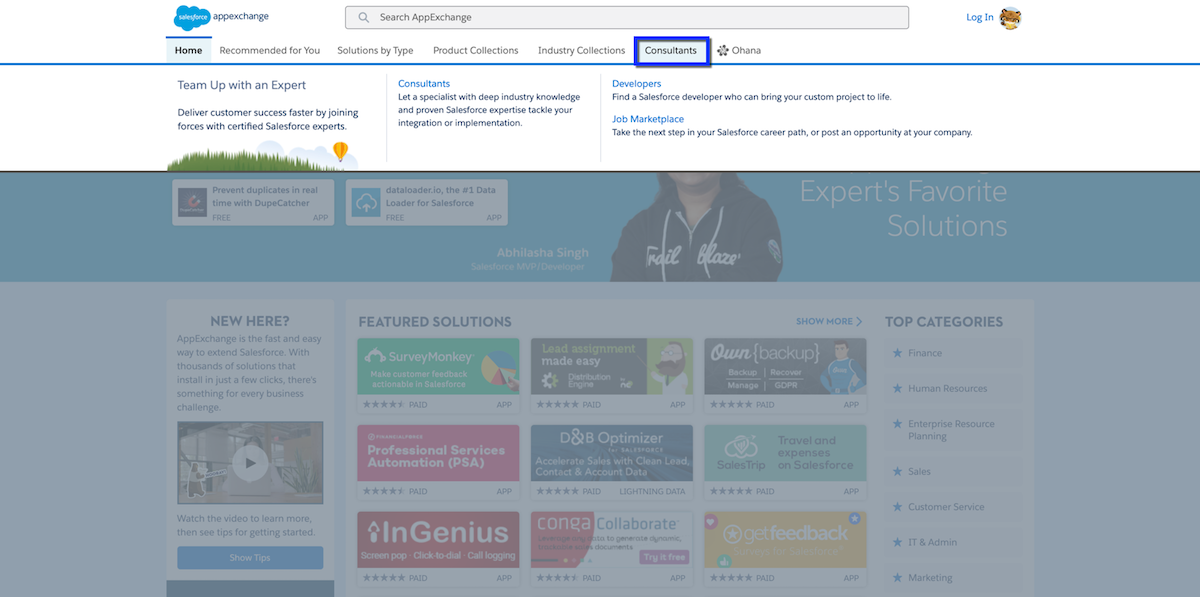This screenshot has height=597, width=1200.
Task: Open the Product Collections menu
Action: [x=475, y=50]
